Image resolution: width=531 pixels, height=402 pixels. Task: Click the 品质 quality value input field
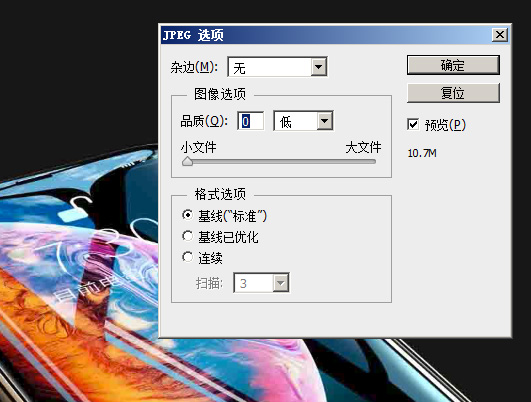pyautogui.click(x=251, y=121)
